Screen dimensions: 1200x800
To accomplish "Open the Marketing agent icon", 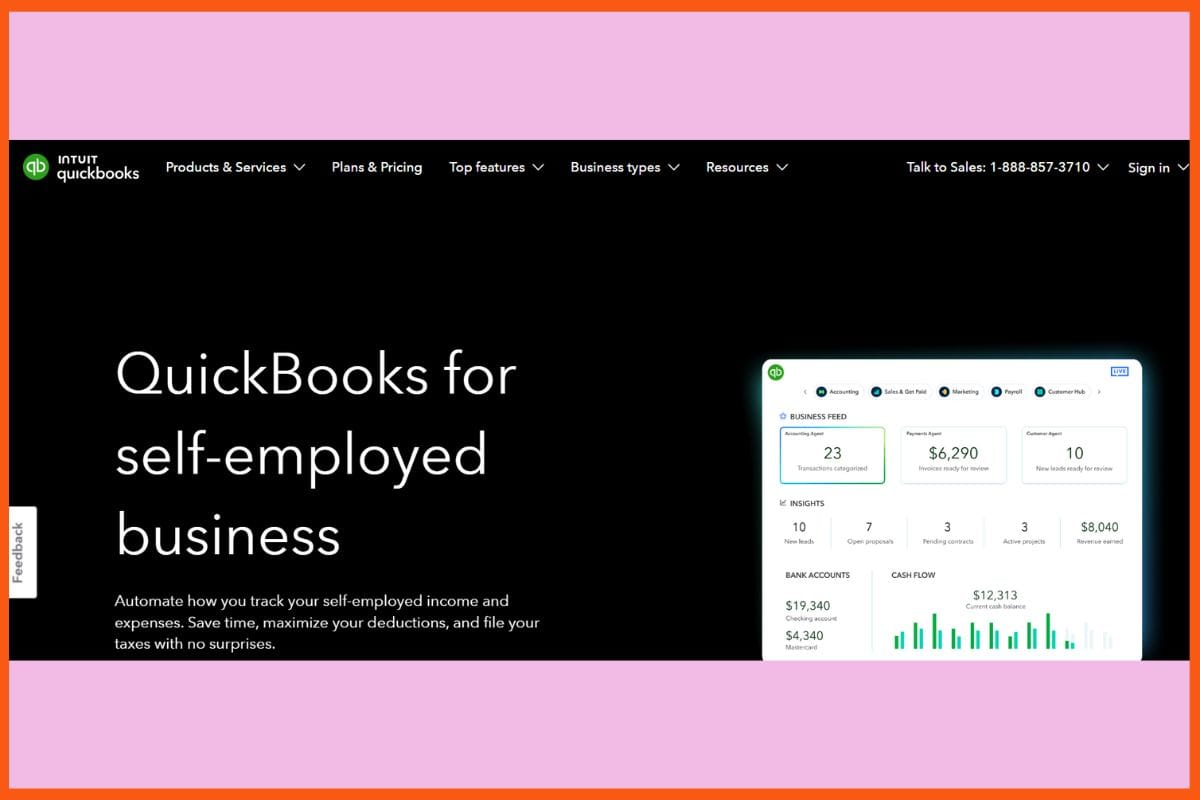I will point(944,391).
